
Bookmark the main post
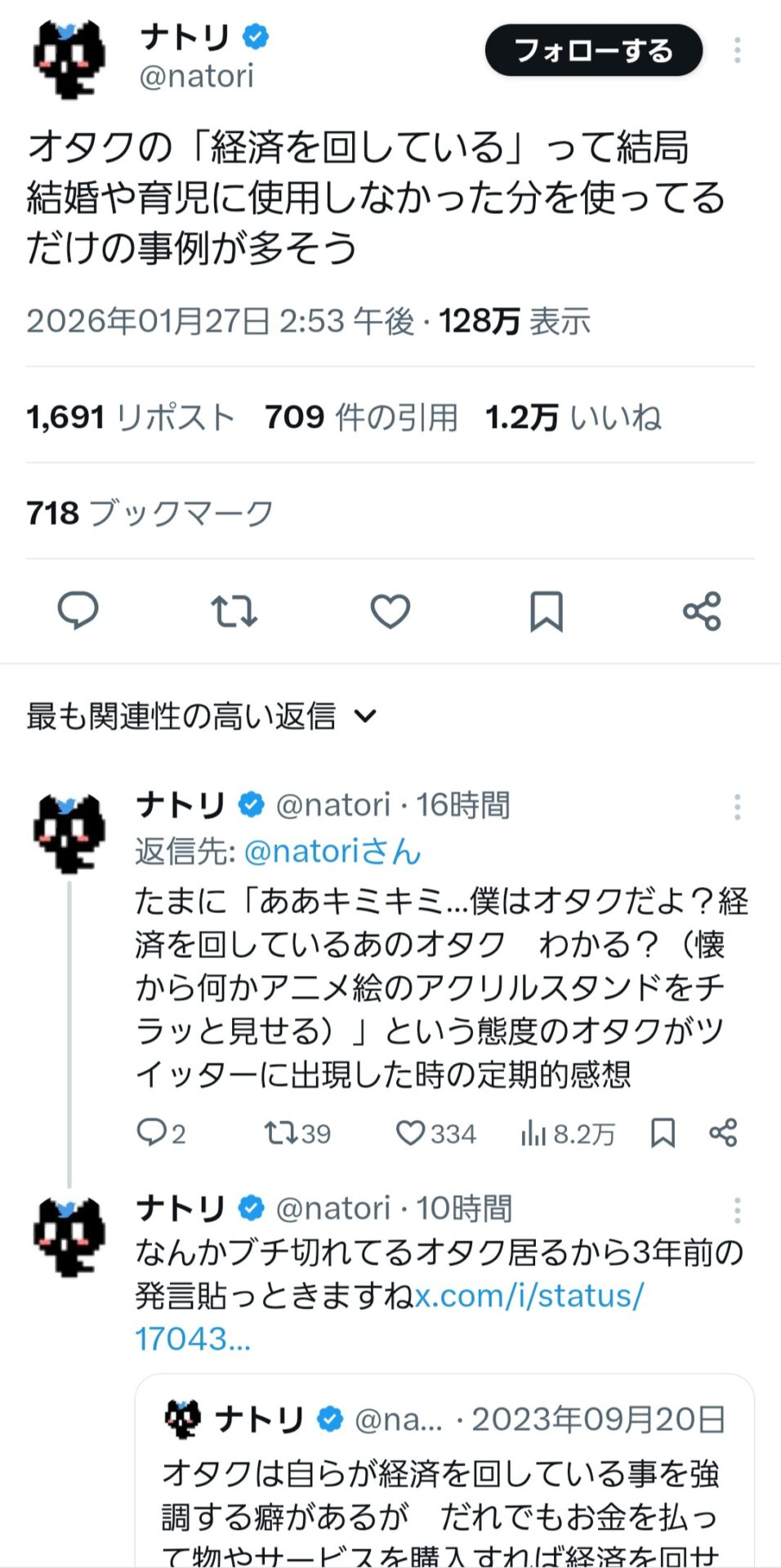[x=547, y=611]
